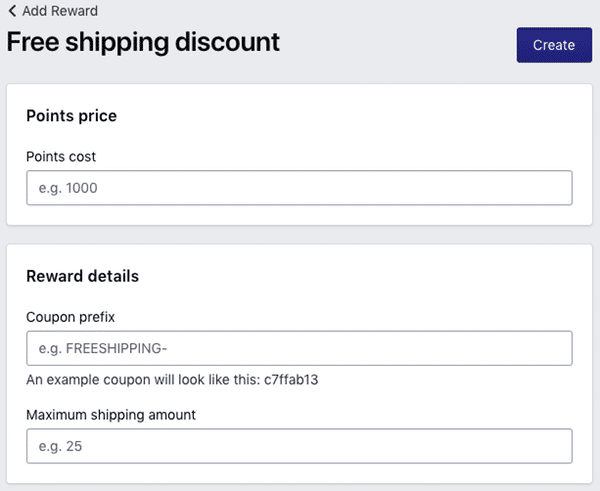Click the "Points cost" field label
This screenshot has height=491, width=600.
[x=61, y=156]
